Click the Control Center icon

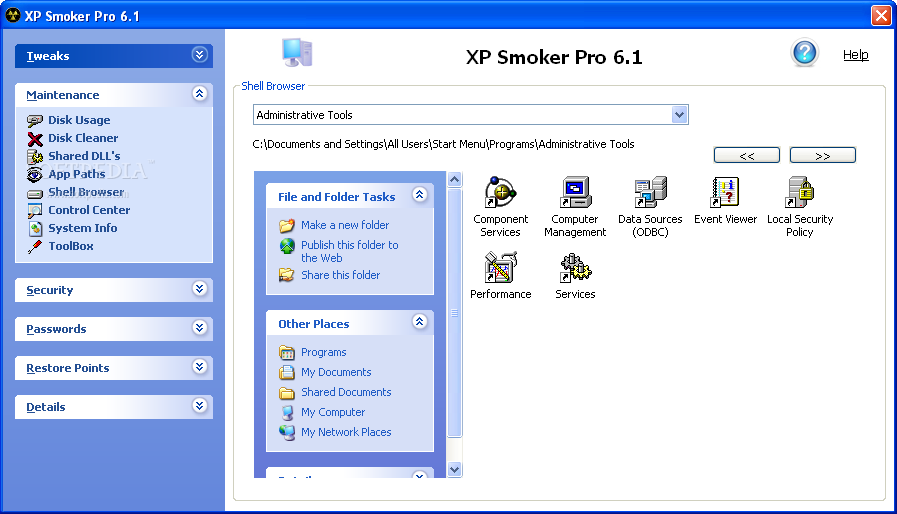click(x=35, y=210)
